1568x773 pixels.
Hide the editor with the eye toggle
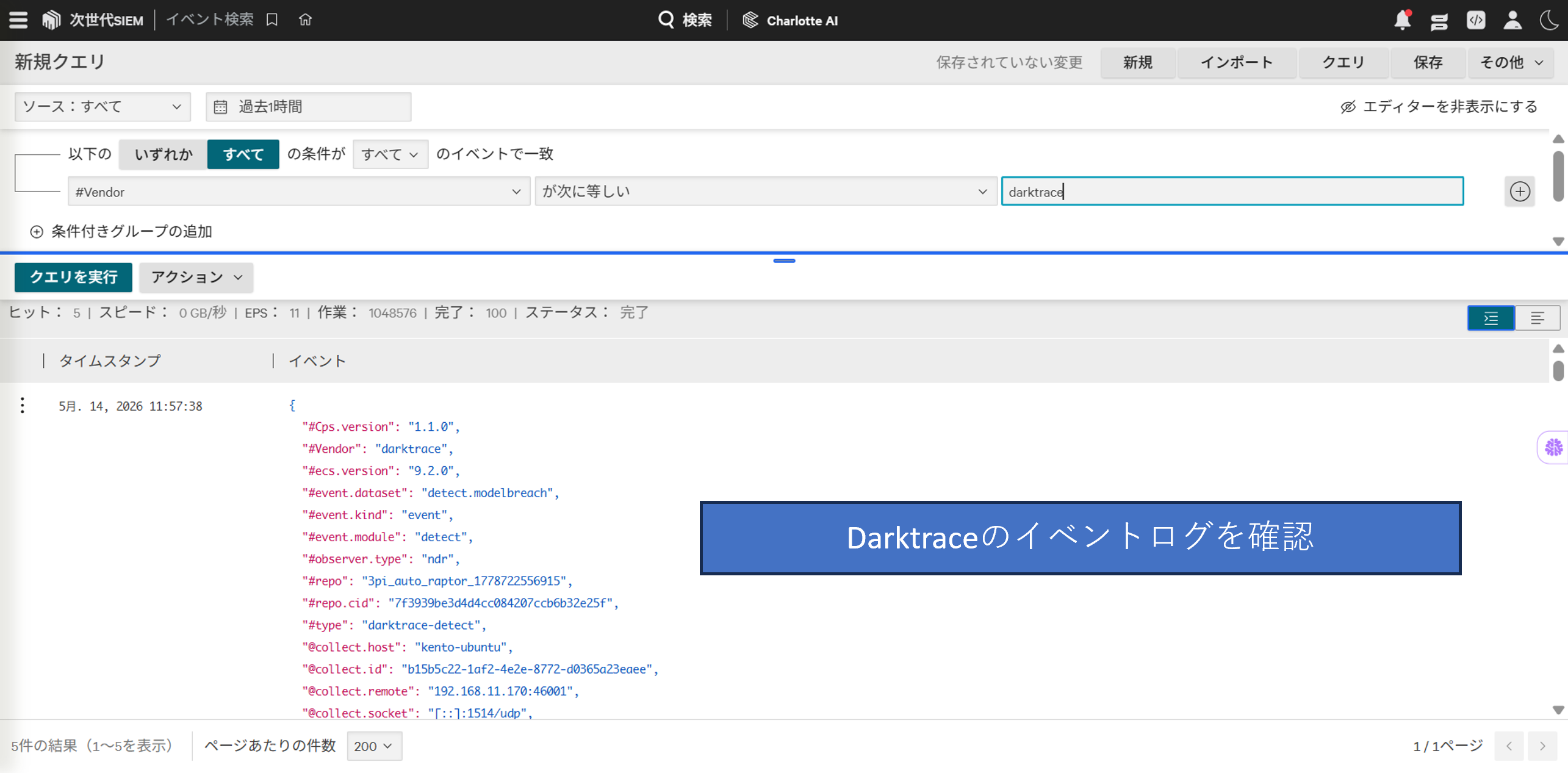click(1439, 107)
